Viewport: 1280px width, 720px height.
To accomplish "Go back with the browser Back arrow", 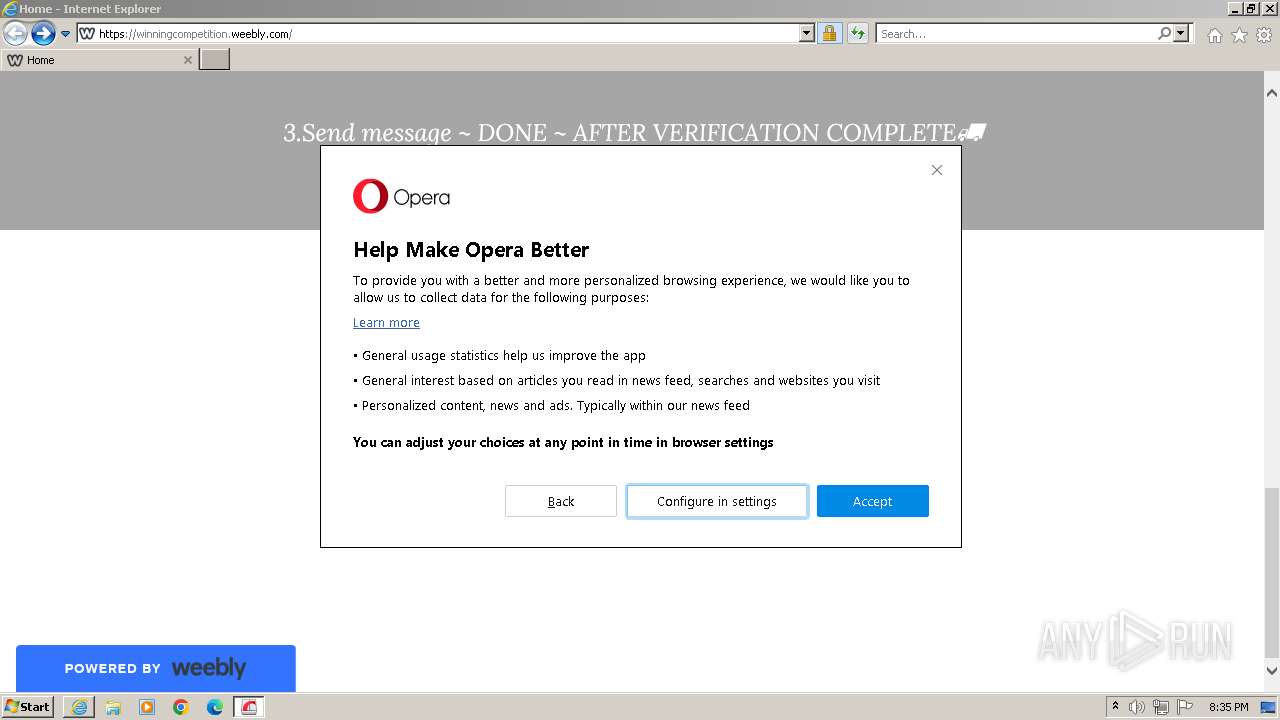I will (x=15, y=34).
